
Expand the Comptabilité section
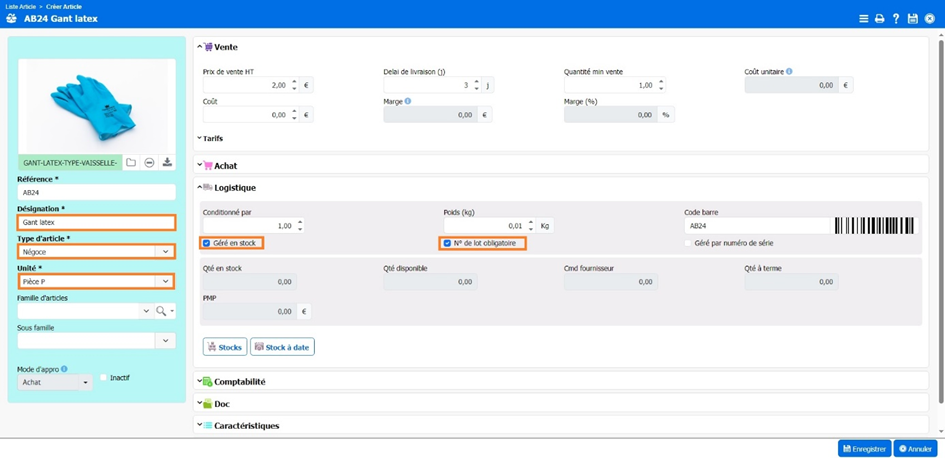(239, 382)
